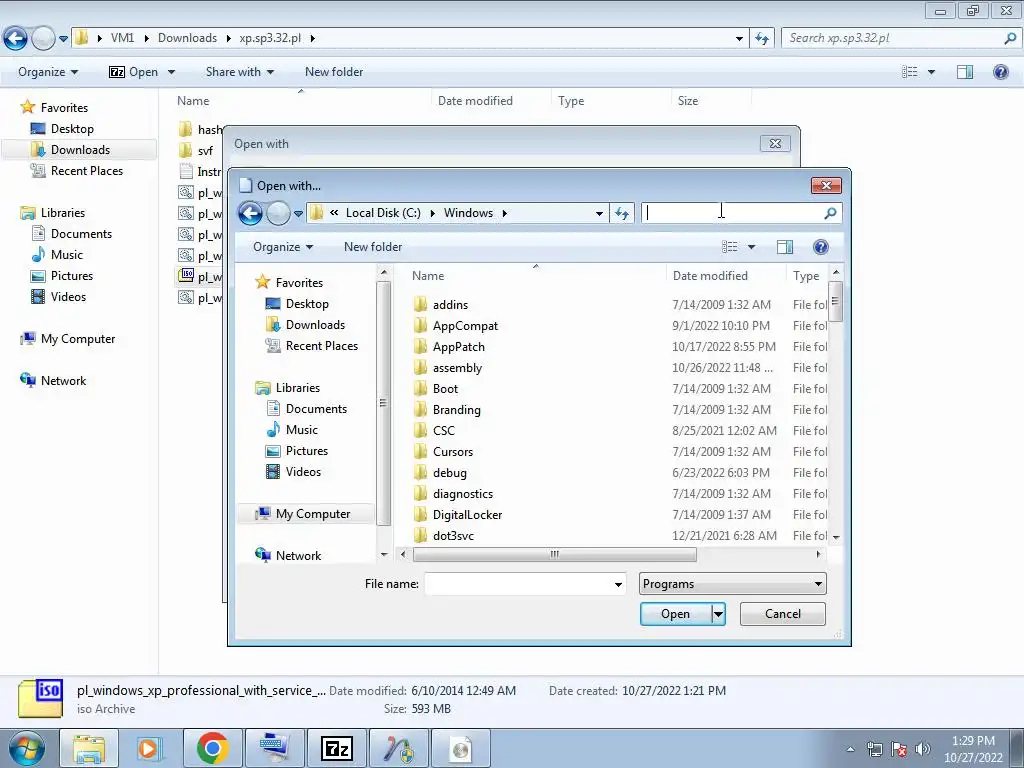The image size is (1024, 768).
Task: Select Recent Places in Explorer sidebar
Action: point(86,171)
